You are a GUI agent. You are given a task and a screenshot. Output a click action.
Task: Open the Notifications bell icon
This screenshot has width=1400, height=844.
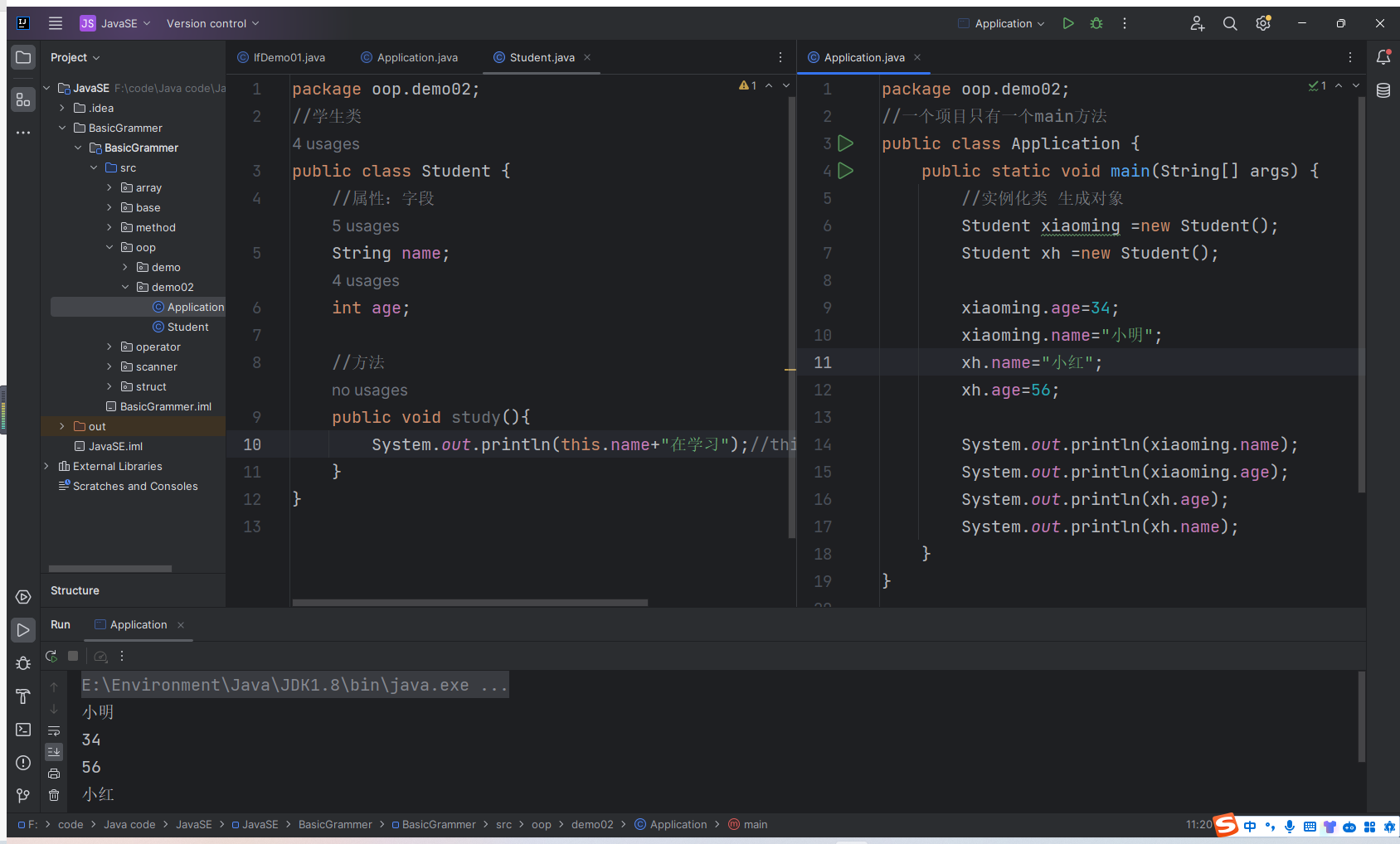coord(1383,57)
